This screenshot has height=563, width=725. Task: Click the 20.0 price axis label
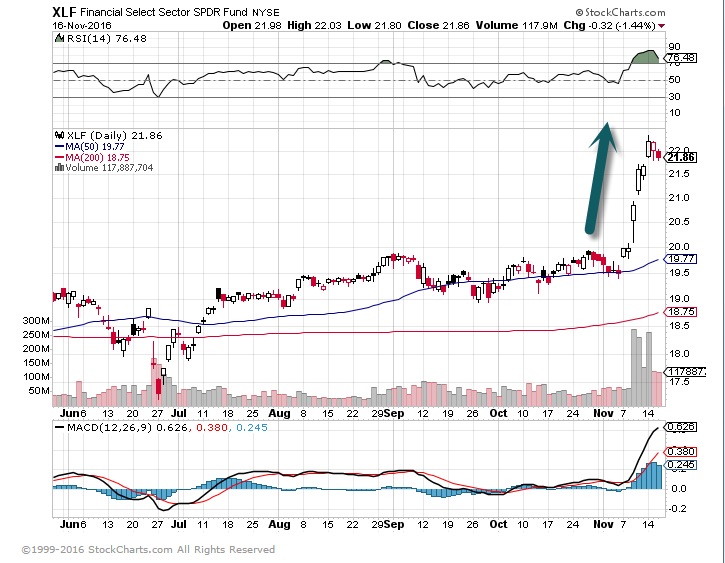(x=679, y=247)
